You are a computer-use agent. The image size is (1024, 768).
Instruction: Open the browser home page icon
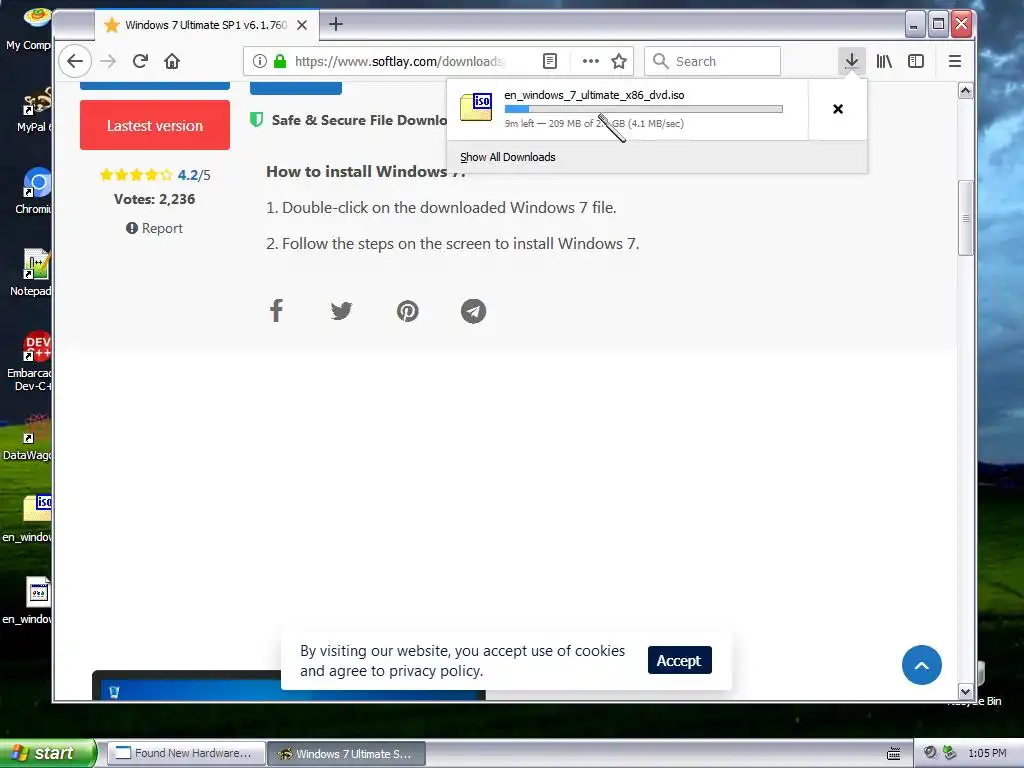coord(172,61)
